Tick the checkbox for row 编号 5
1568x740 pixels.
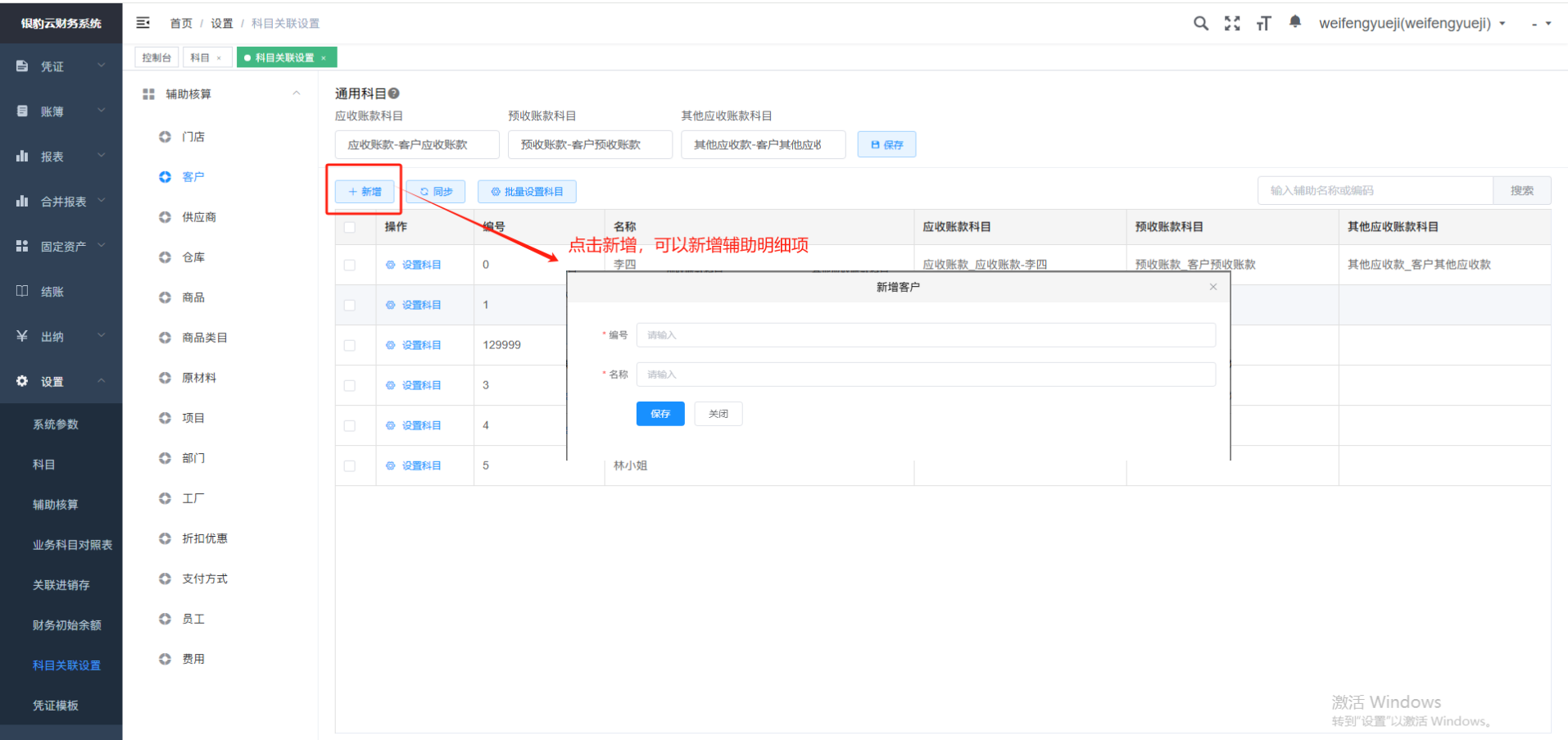[350, 465]
